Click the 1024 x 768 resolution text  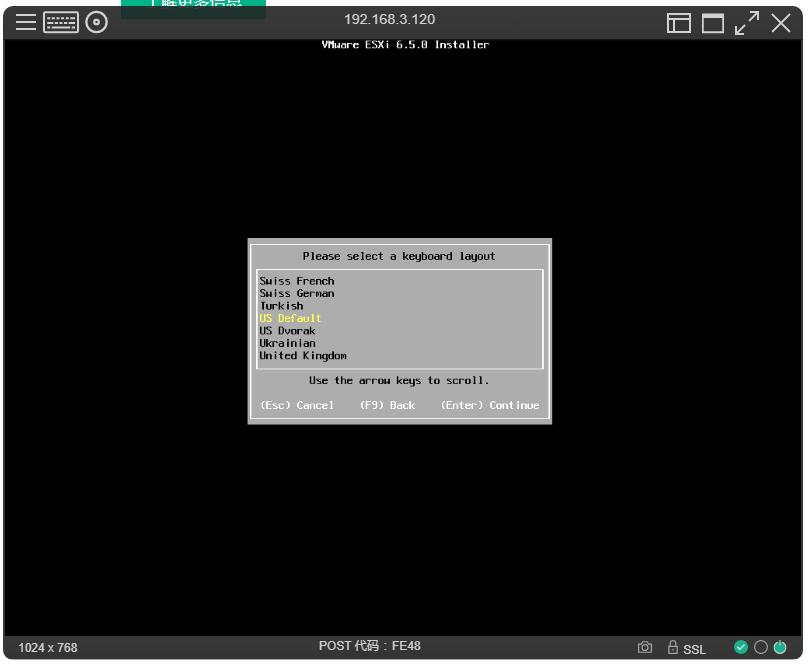coord(48,648)
